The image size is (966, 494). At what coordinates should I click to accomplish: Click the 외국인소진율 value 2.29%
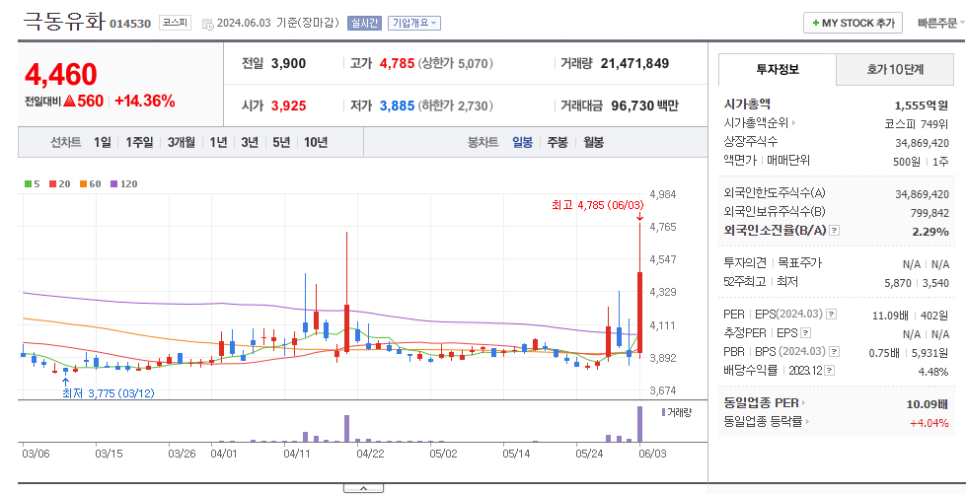(x=931, y=232)
